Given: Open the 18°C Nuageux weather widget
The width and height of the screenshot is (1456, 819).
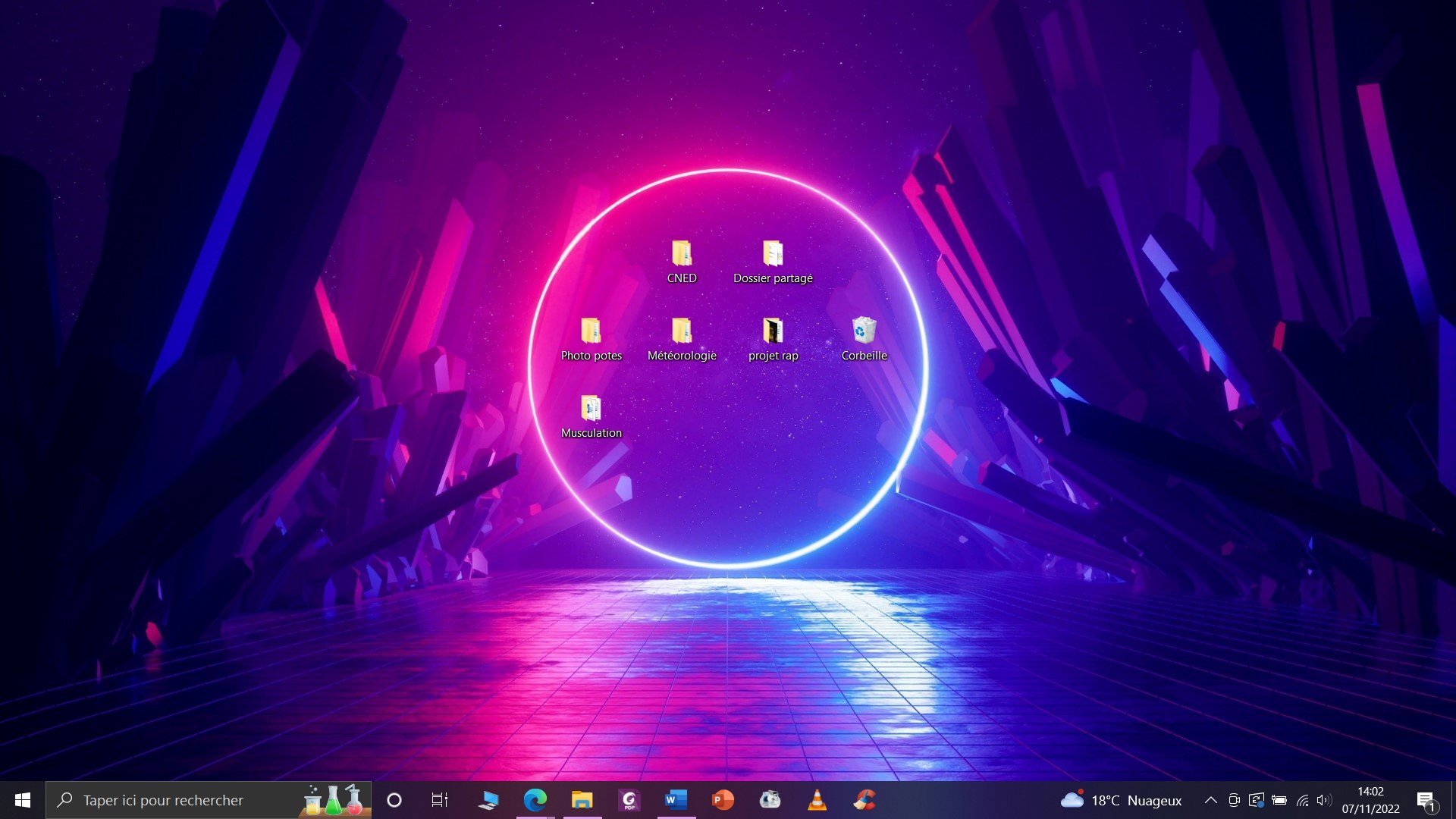Looking at the screenshot, I should point(1121,800).
